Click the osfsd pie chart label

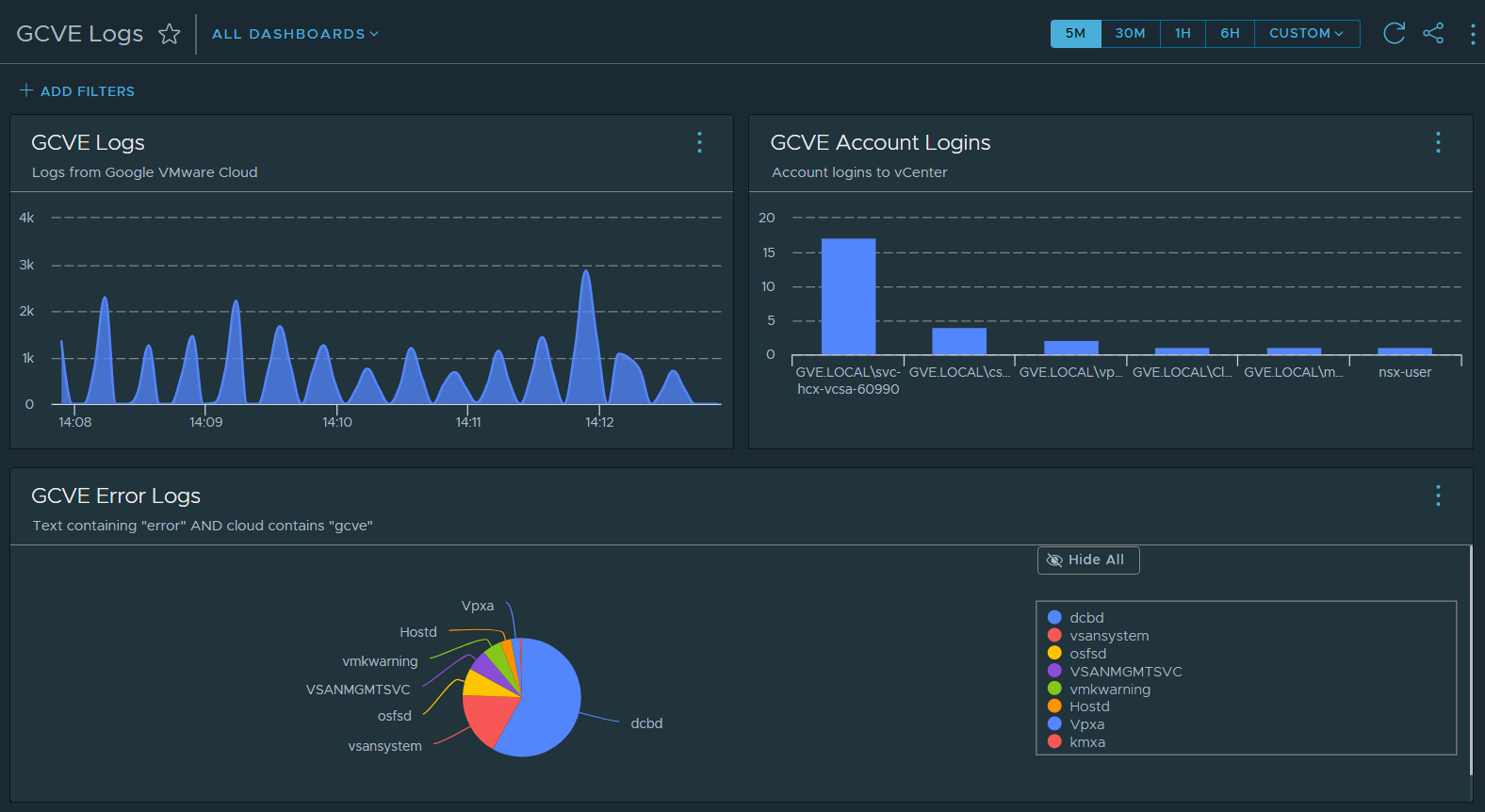(x=395, y=716)
